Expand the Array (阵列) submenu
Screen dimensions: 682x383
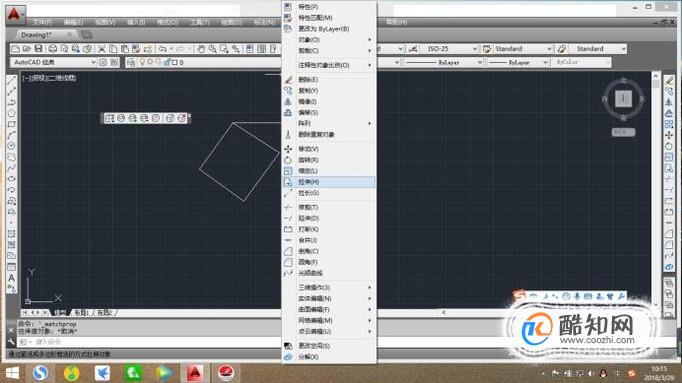click(329, 123)
